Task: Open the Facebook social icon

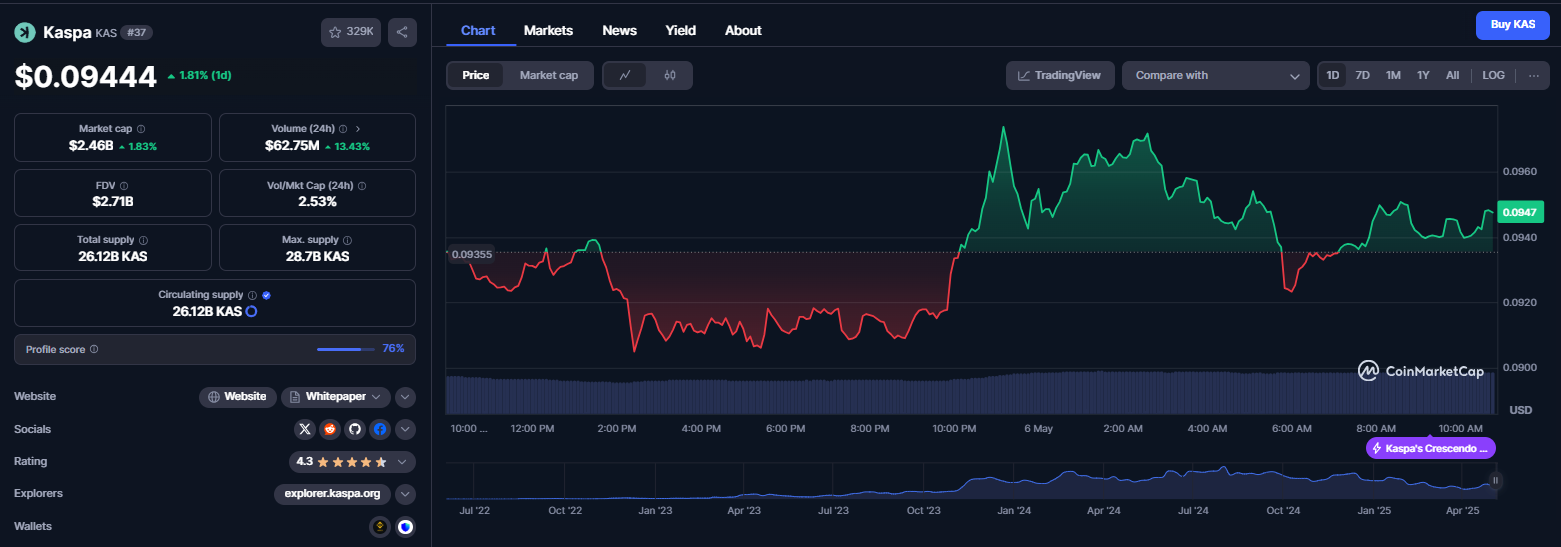Action: [379, 429]
